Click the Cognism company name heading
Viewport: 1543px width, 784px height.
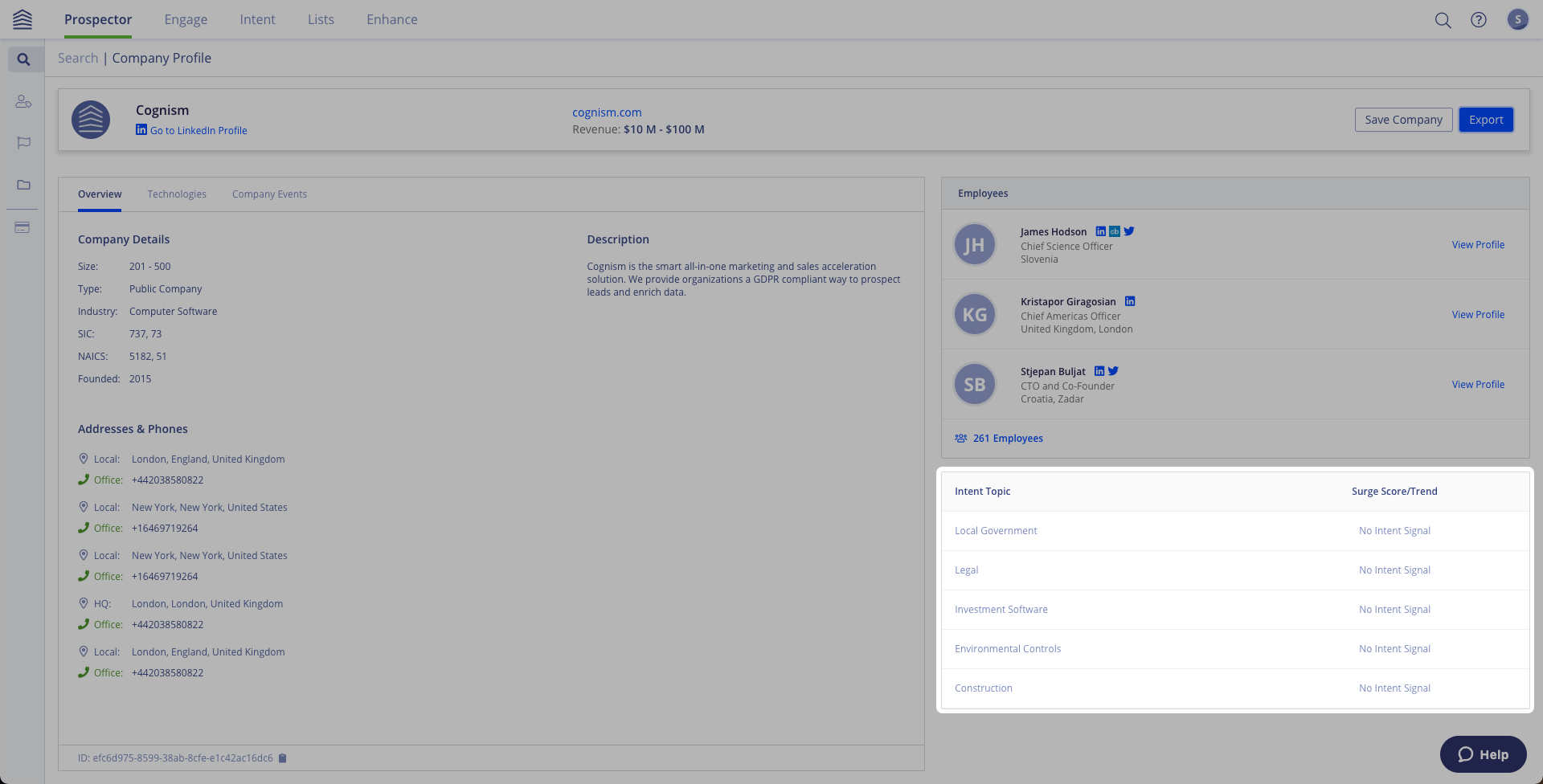[162, 110]
